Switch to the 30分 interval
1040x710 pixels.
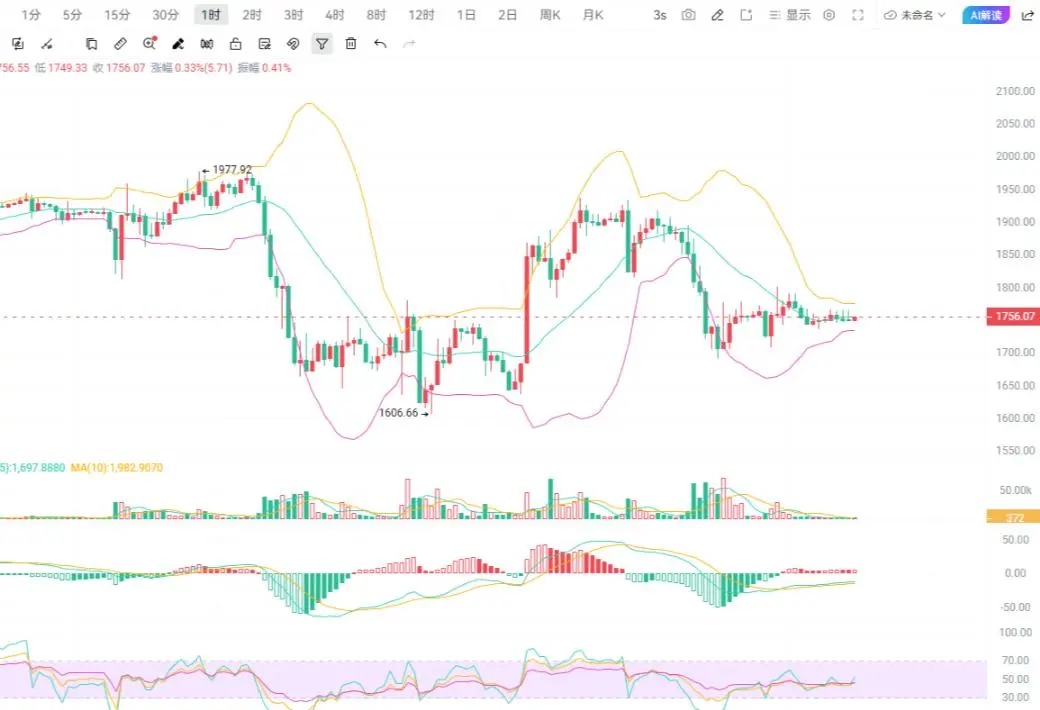tap(165, 15)
